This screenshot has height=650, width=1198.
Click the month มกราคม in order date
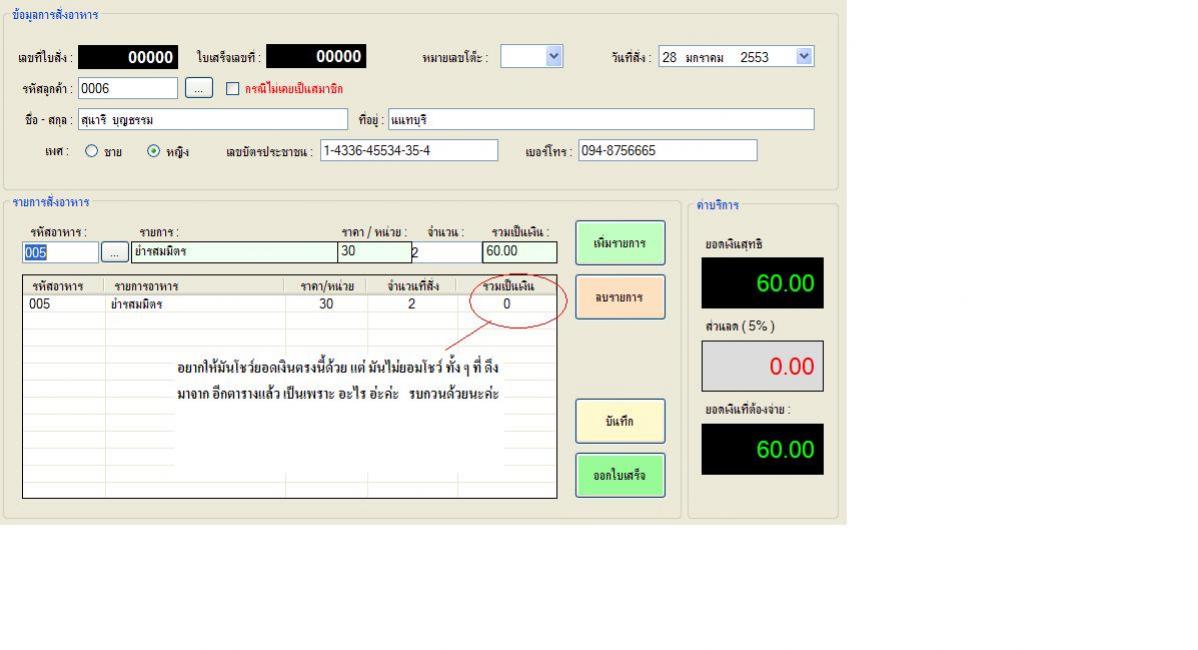click(704, 57)
